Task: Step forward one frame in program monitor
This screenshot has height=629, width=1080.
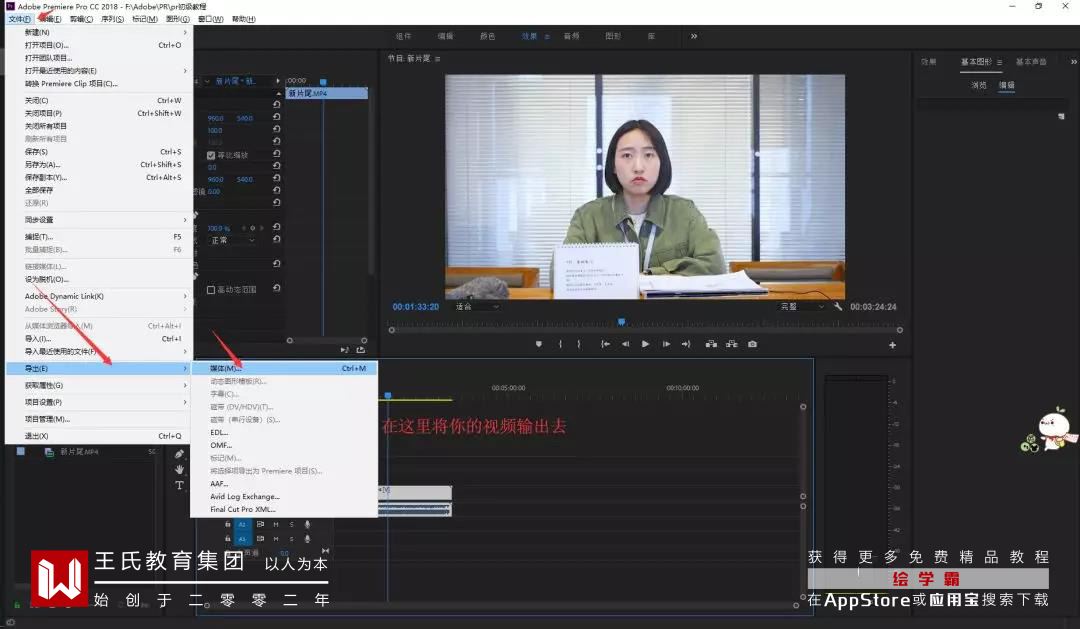Action: tap(666, 344)
